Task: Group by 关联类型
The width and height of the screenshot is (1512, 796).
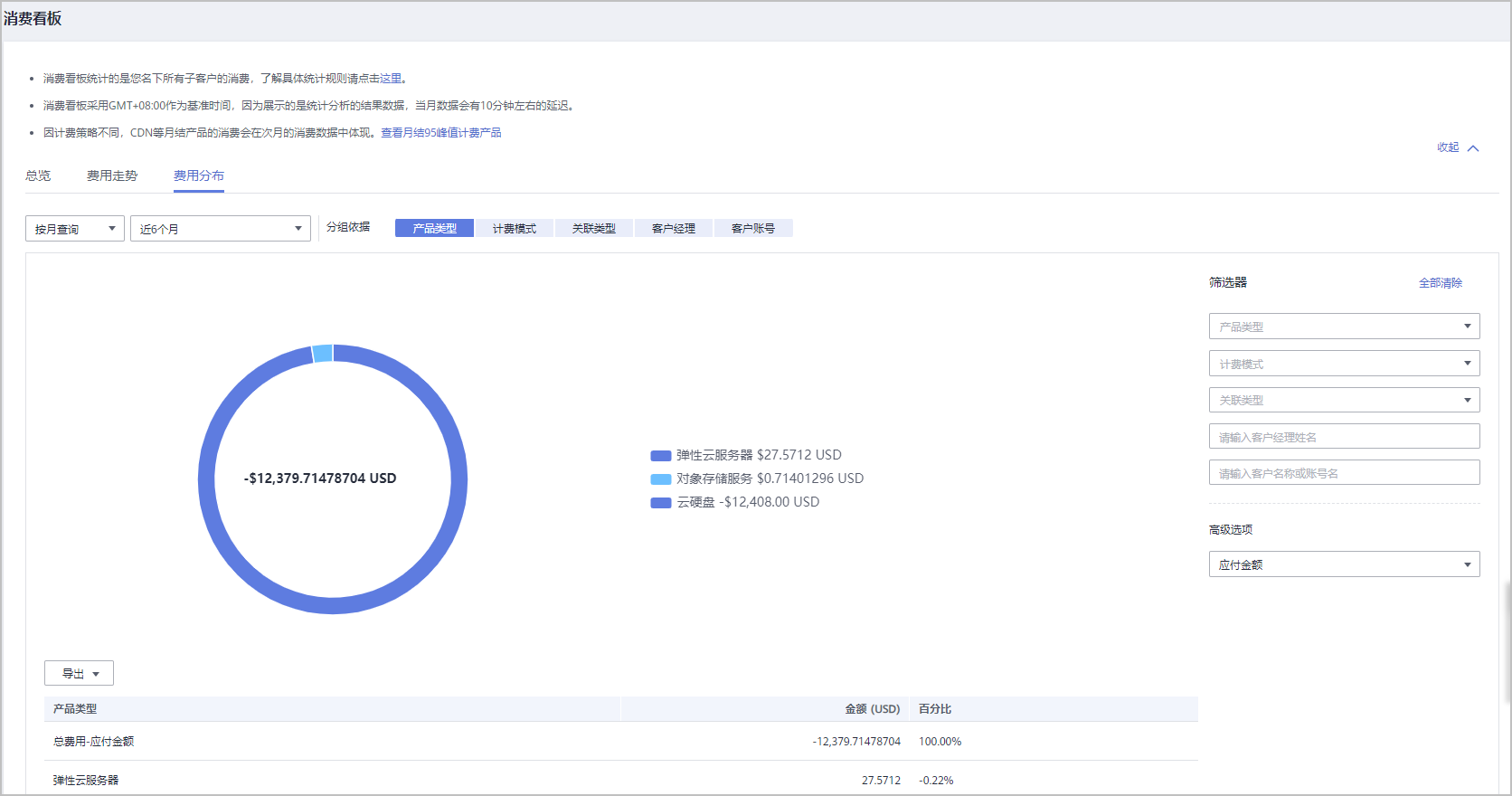Action: tap(594, 229)
